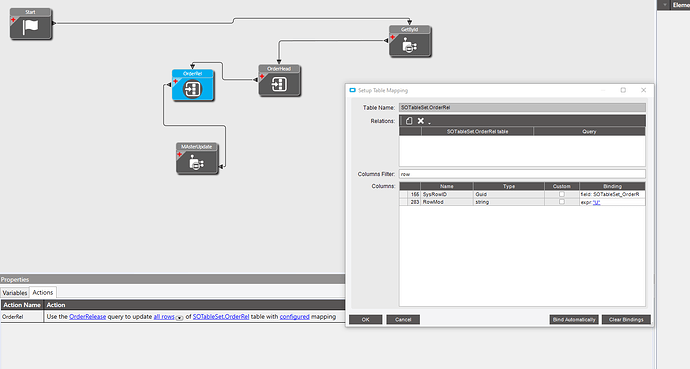
Task: Open the OrderRelease query link
Action: 88,317
